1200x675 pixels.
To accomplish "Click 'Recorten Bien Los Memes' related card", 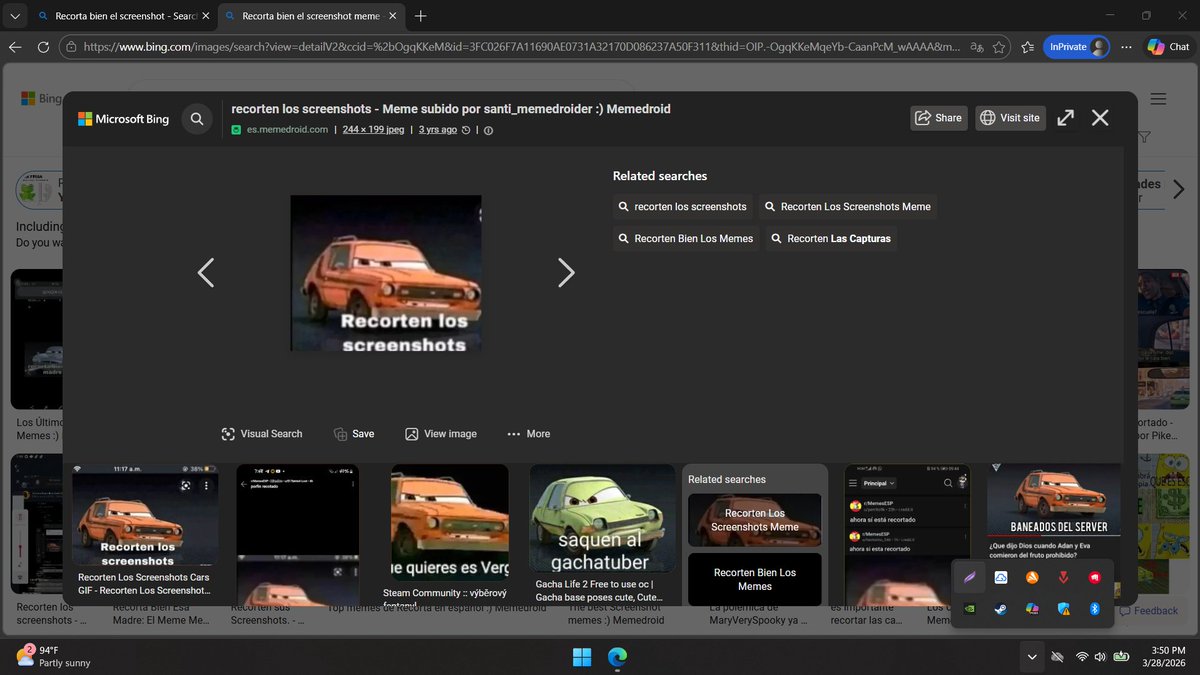I will (755, 579).
